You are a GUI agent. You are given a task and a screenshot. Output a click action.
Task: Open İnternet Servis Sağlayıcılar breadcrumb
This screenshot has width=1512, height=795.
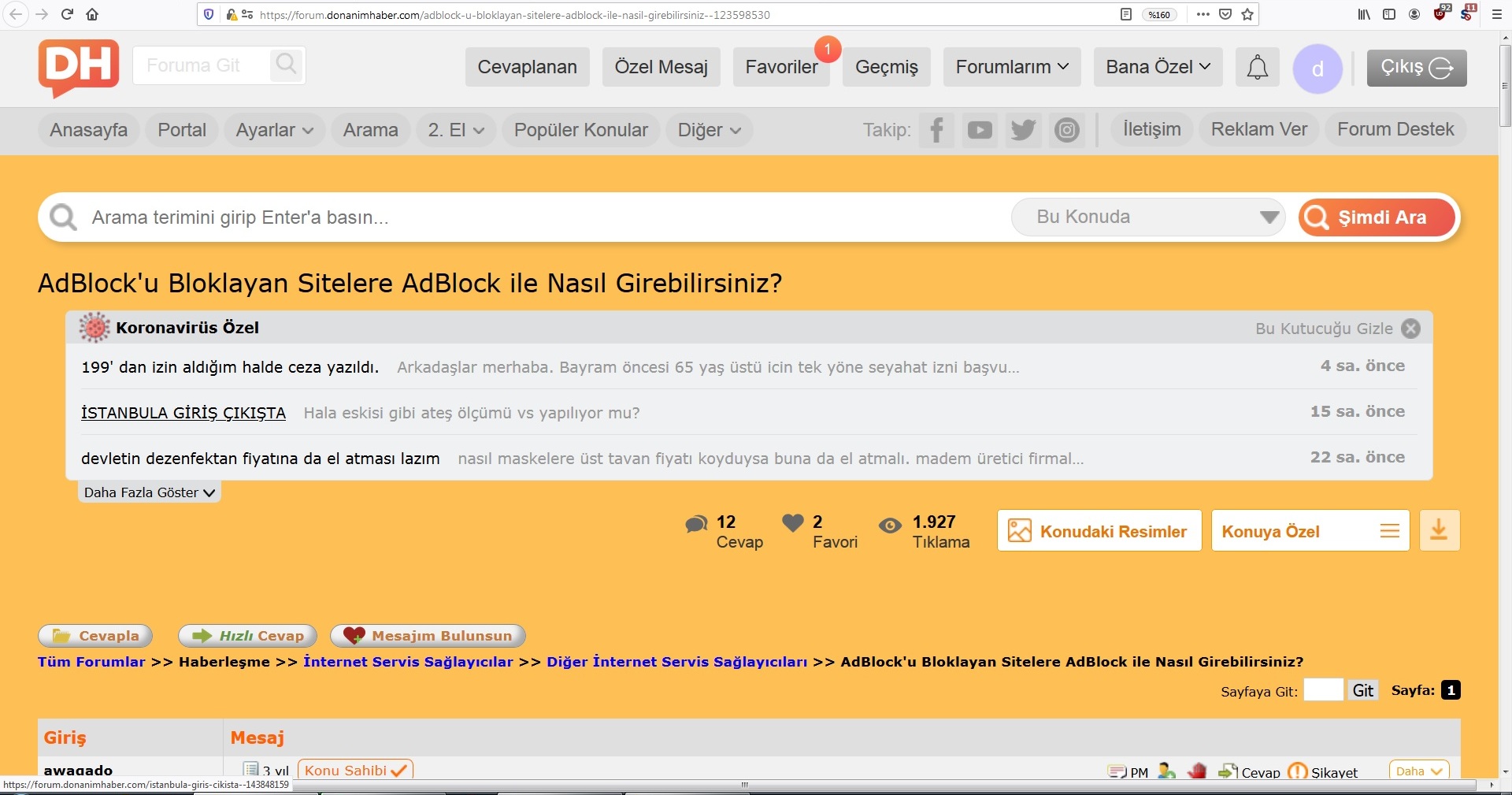pos(408,662)
